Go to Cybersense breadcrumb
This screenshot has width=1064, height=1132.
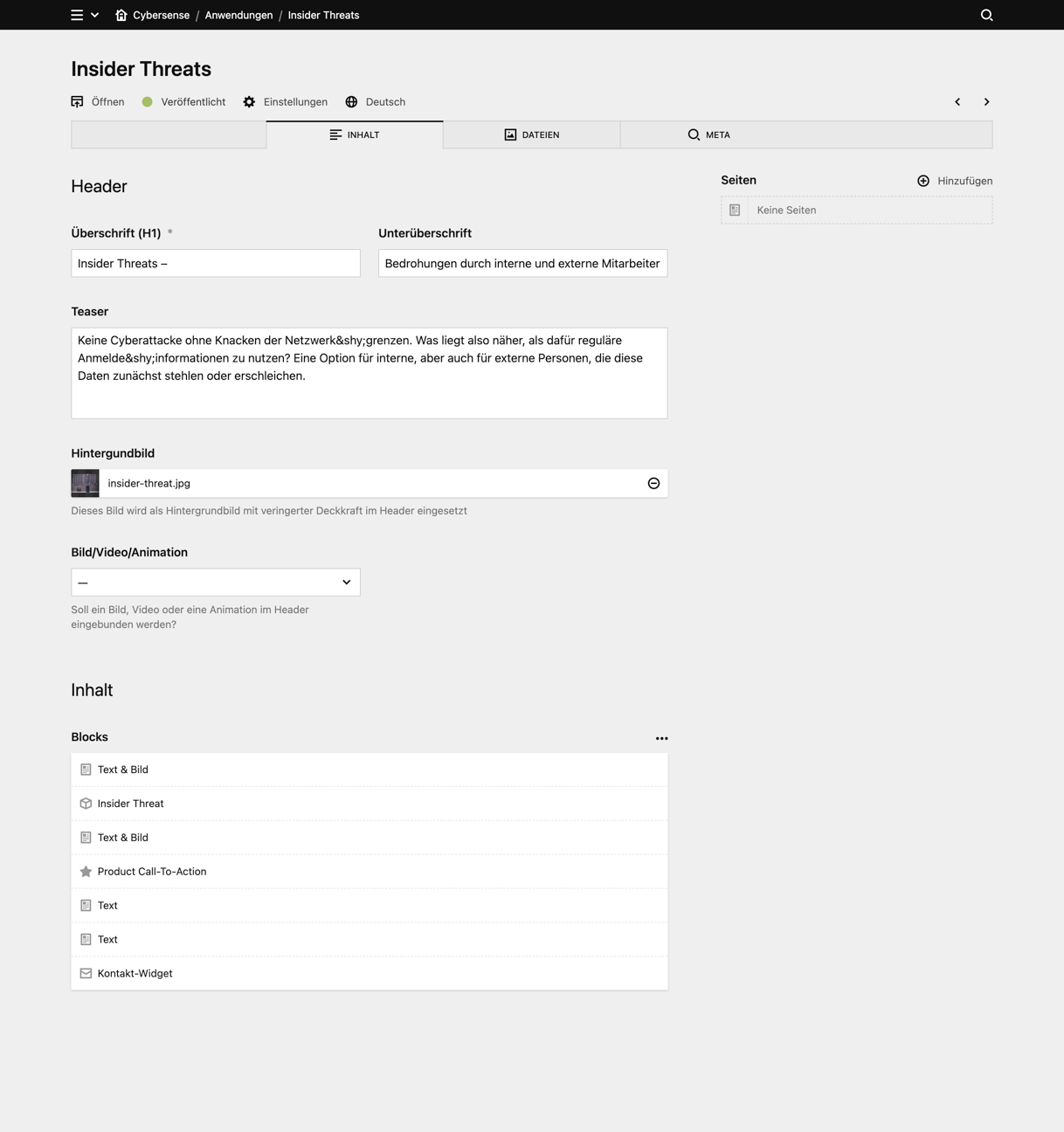tap(161, 15)
